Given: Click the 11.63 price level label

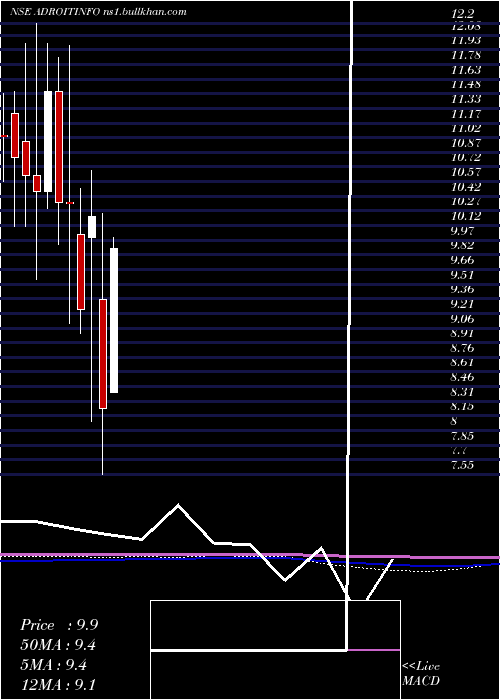Looking at the screenshot, I should (x=466, y=70).
